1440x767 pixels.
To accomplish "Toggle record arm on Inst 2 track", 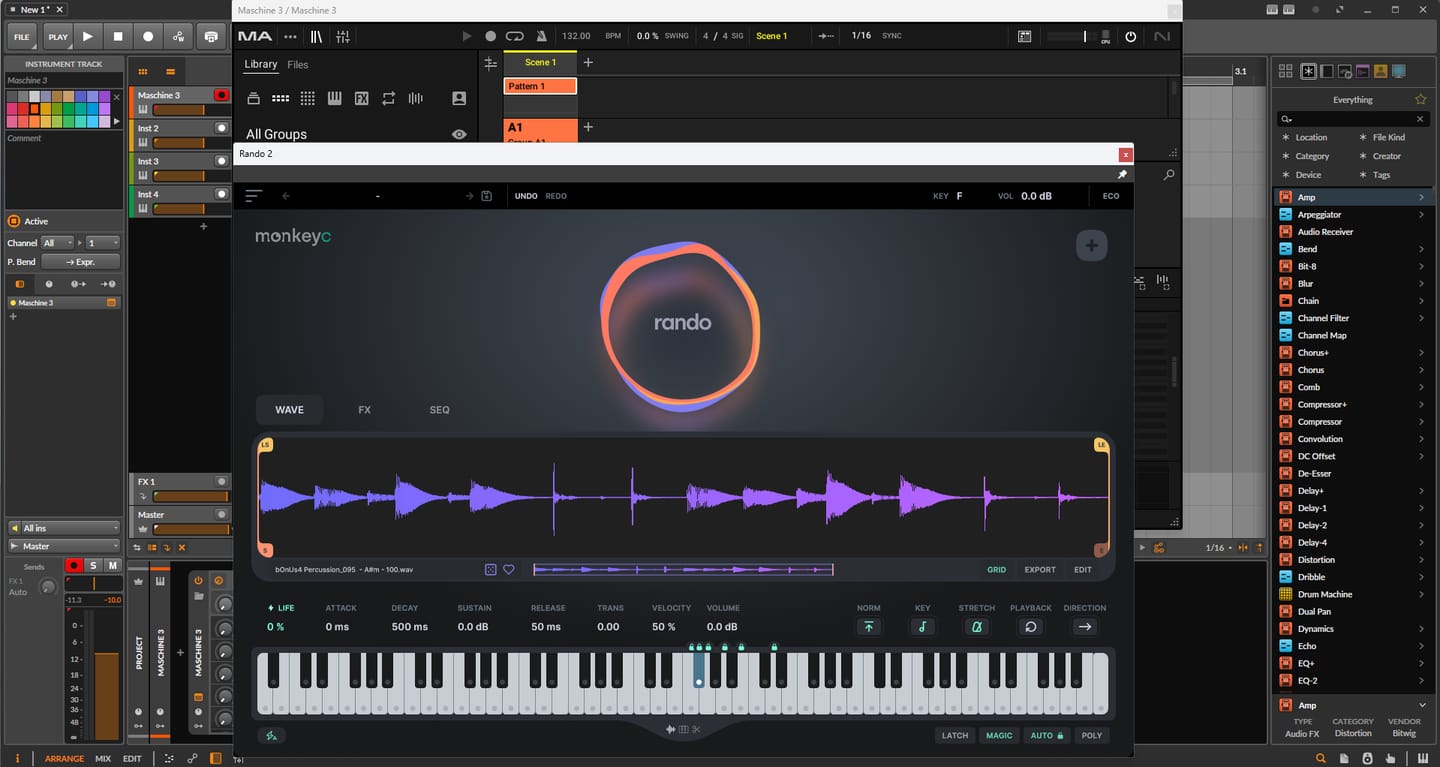I will (221, 128).
